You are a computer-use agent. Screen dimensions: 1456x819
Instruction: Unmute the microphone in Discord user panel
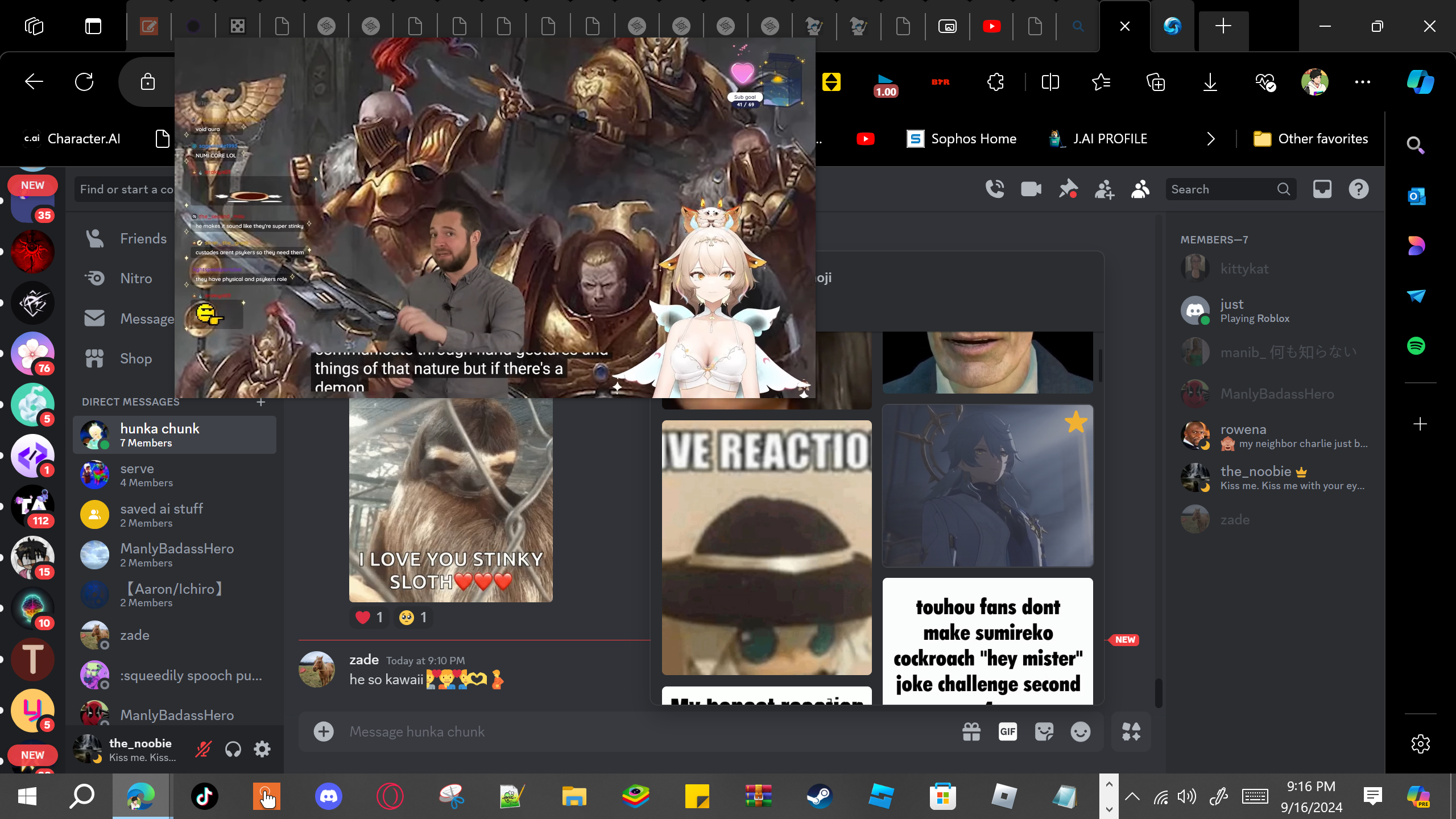pyautogui.click(x=203, y=750)
